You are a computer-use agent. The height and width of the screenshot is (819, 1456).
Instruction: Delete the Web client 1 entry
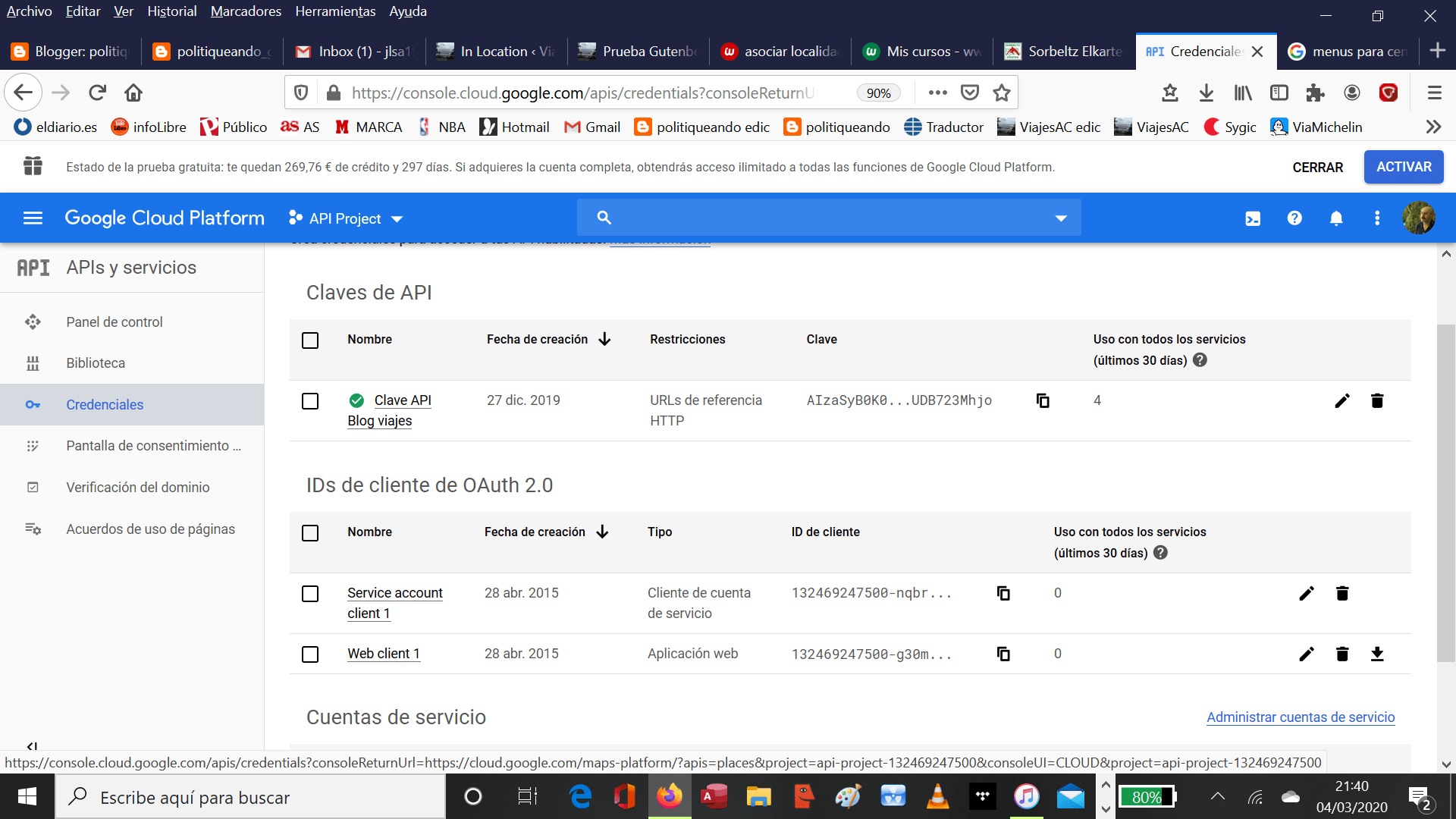1342,654
